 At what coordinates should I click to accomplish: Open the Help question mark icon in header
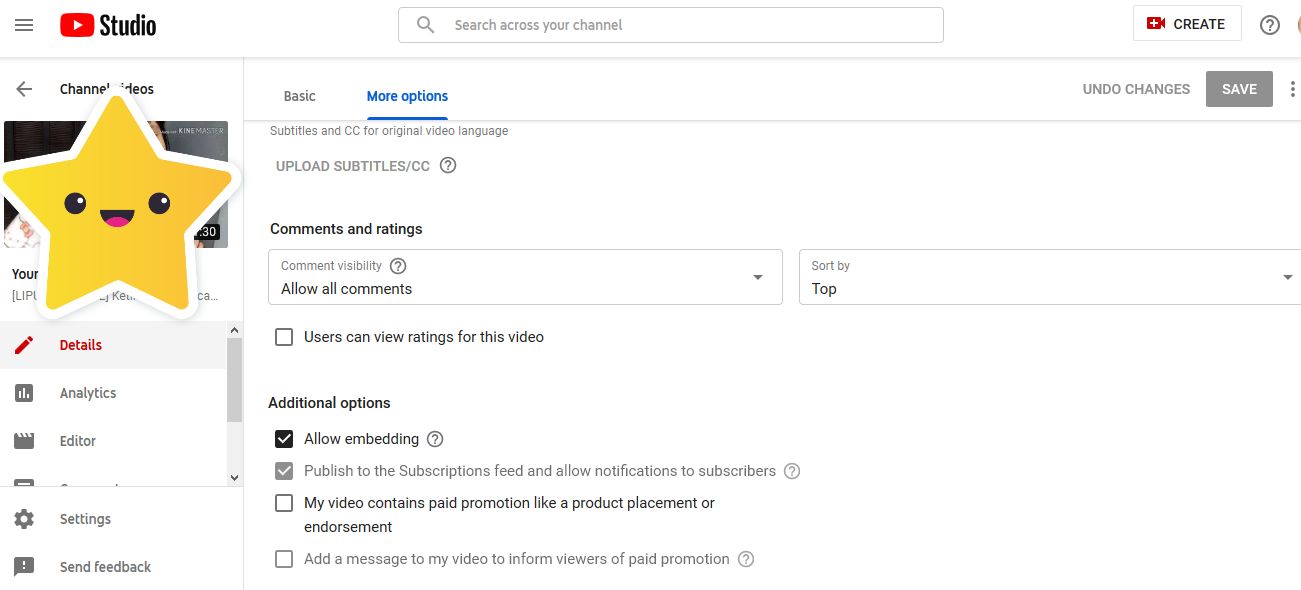pos(1270,25)
